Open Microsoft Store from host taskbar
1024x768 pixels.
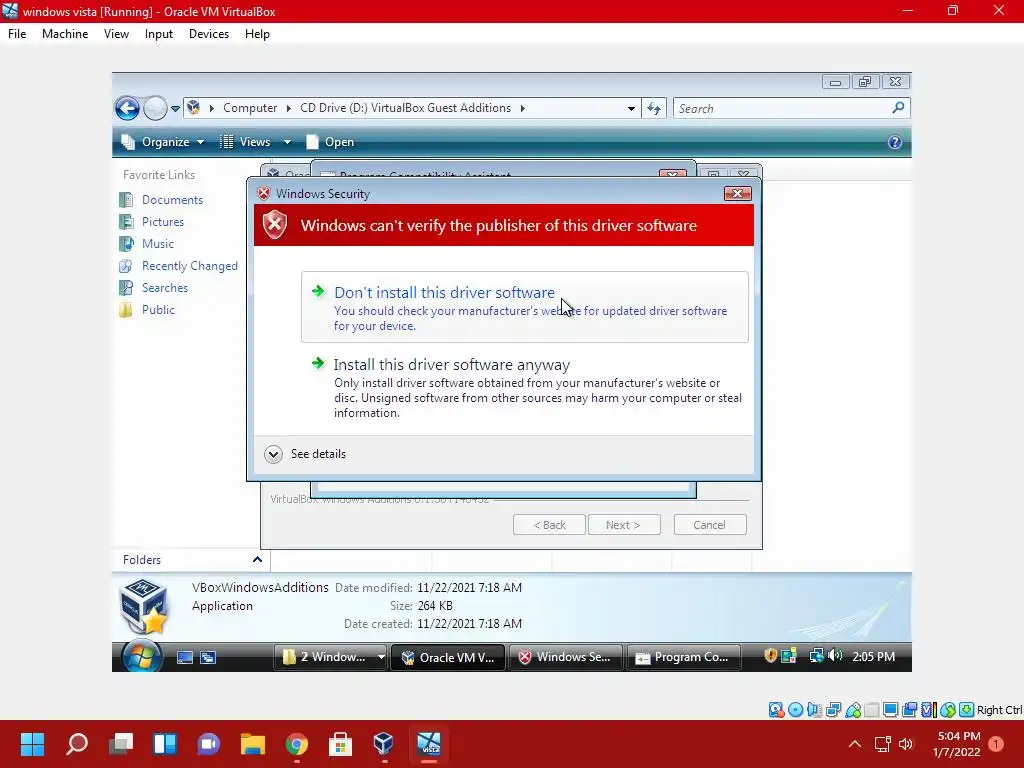(340, 744)
